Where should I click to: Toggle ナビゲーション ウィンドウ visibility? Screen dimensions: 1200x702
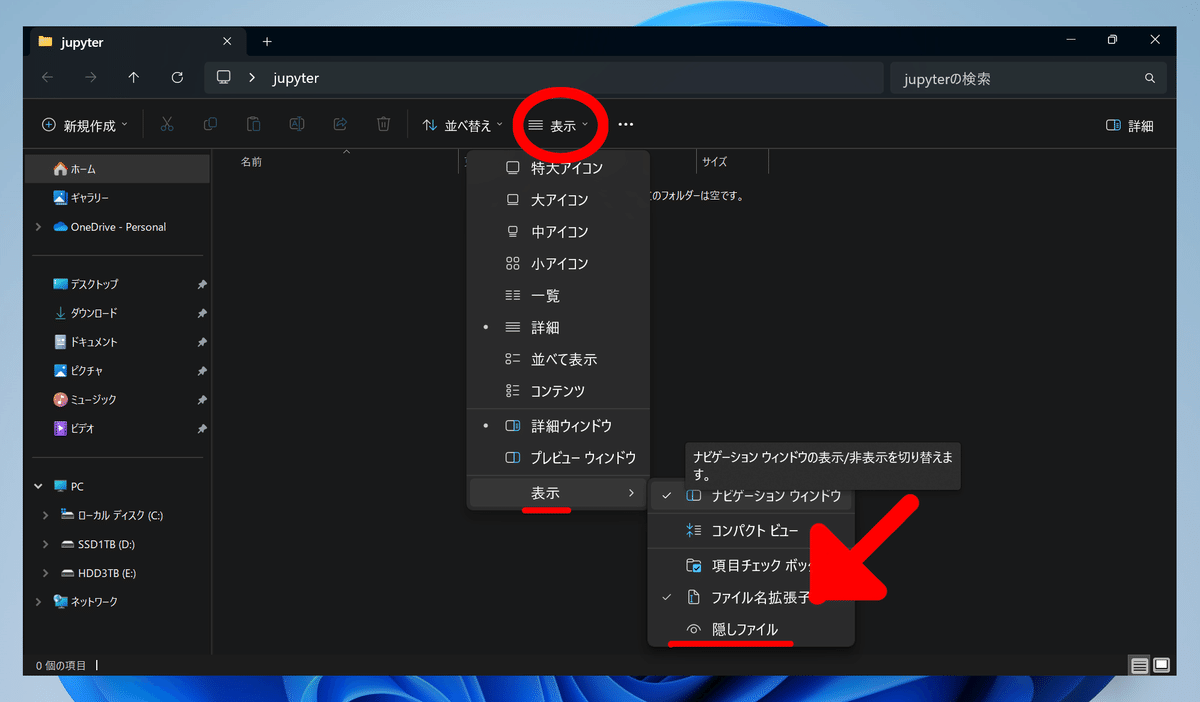(751, 496)
